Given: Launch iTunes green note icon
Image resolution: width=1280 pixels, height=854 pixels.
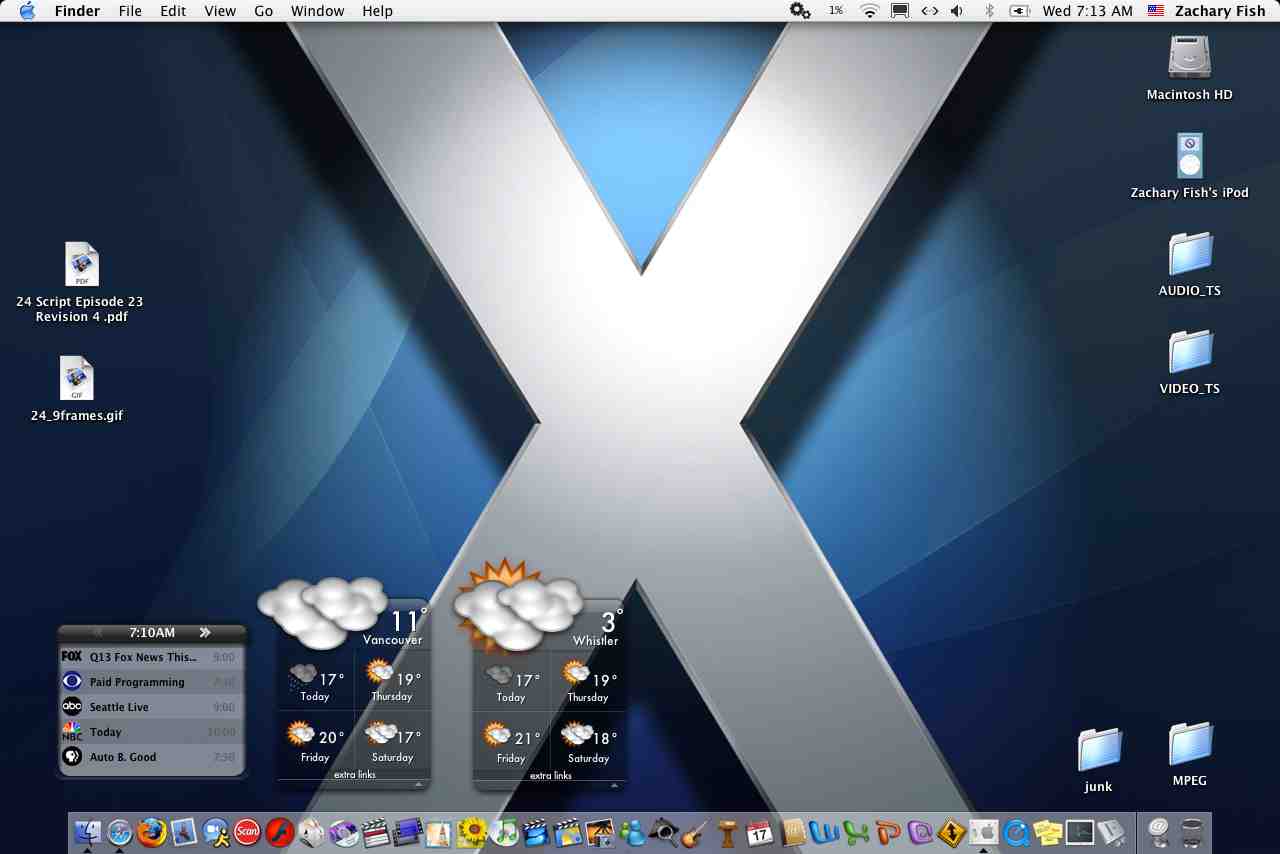Looking at the screenshot, I should (503, 831).
